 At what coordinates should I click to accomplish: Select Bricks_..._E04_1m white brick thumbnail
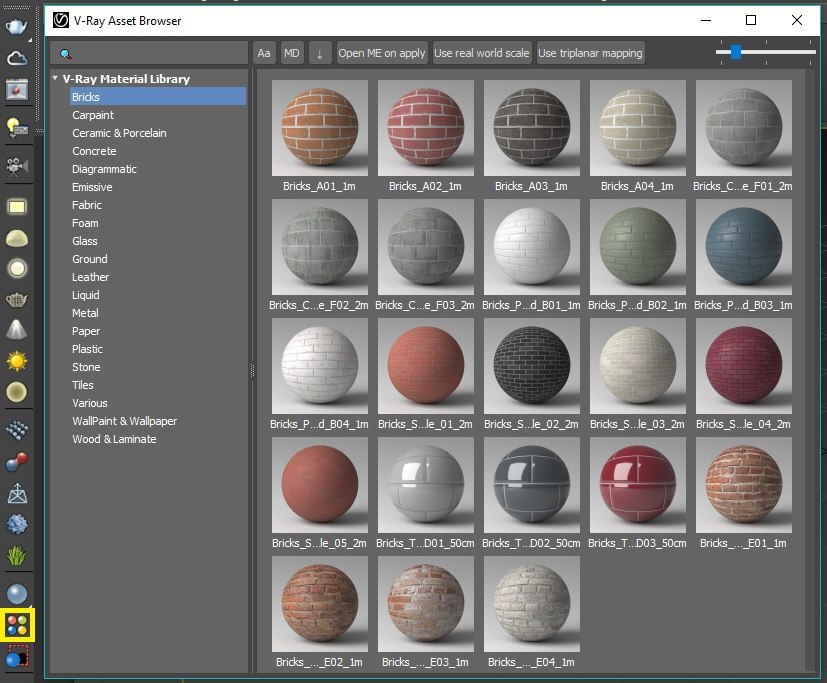pos(532,604)
